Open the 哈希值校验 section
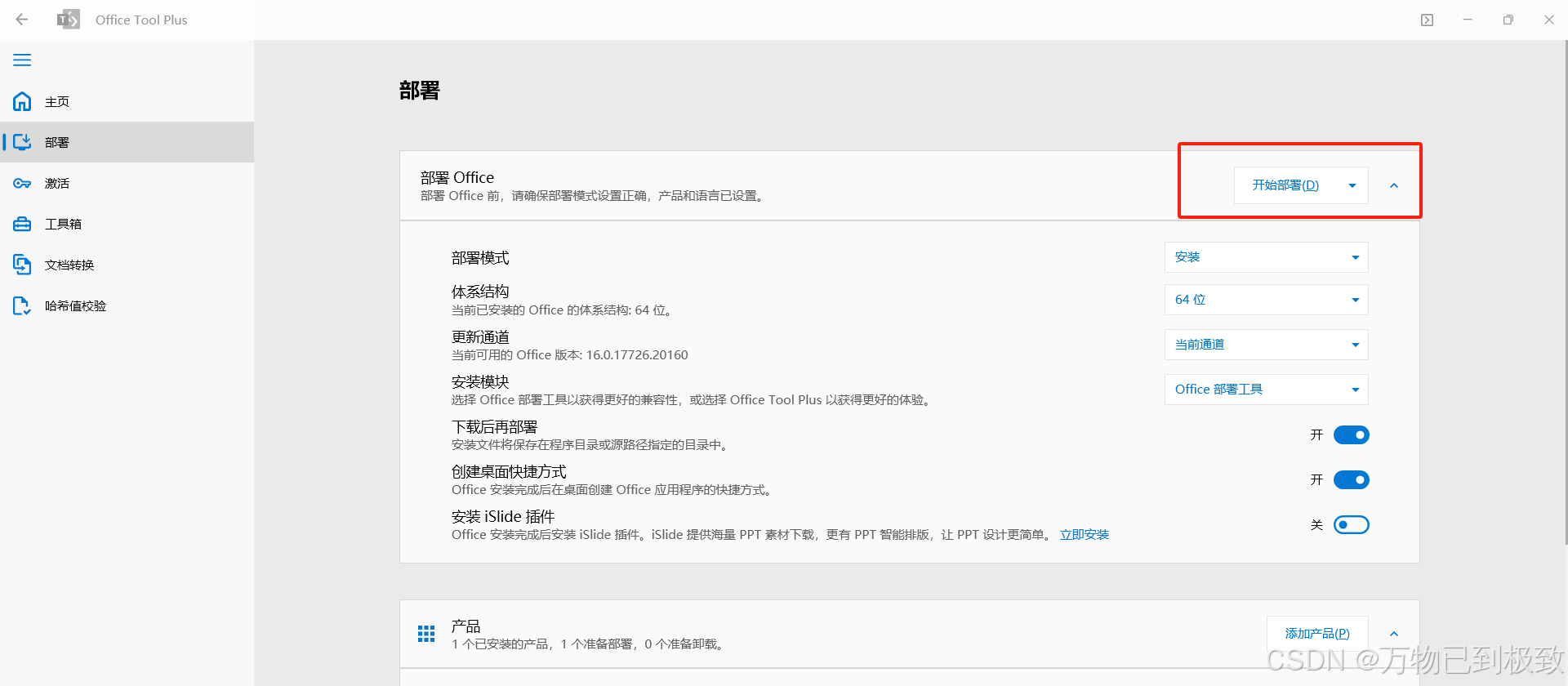 (x=127, y=305)
